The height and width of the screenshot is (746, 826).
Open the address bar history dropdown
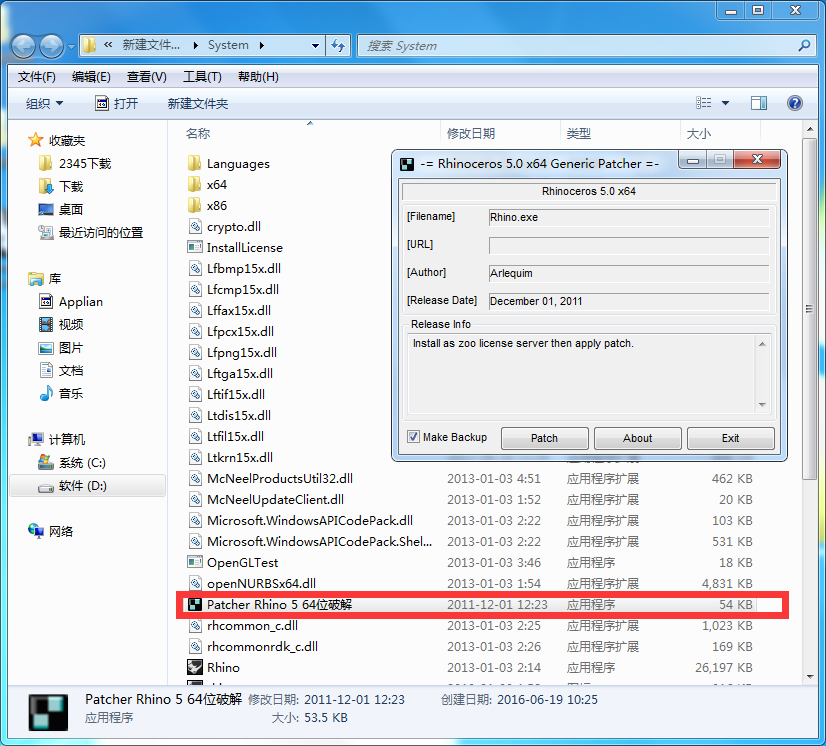(315, 46)
